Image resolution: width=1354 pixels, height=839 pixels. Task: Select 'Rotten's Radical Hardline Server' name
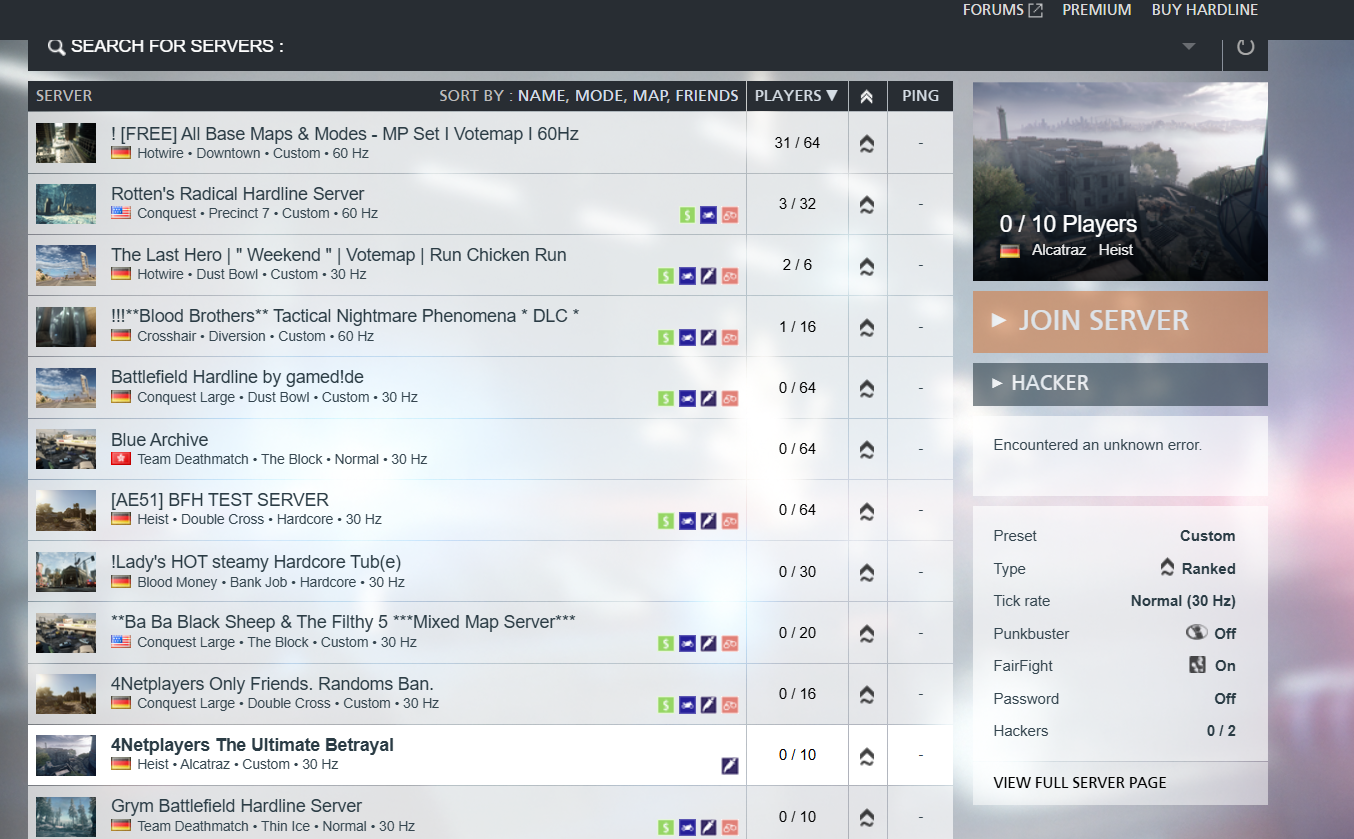(238, 194)
